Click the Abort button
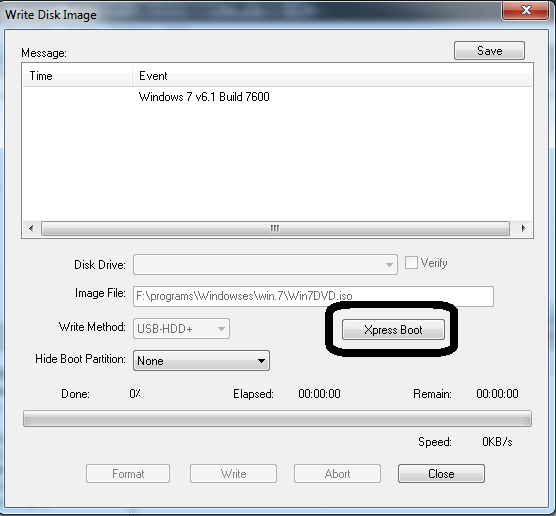Image resolution: width=556 pixels, height=516 pixels. [337, 473]
